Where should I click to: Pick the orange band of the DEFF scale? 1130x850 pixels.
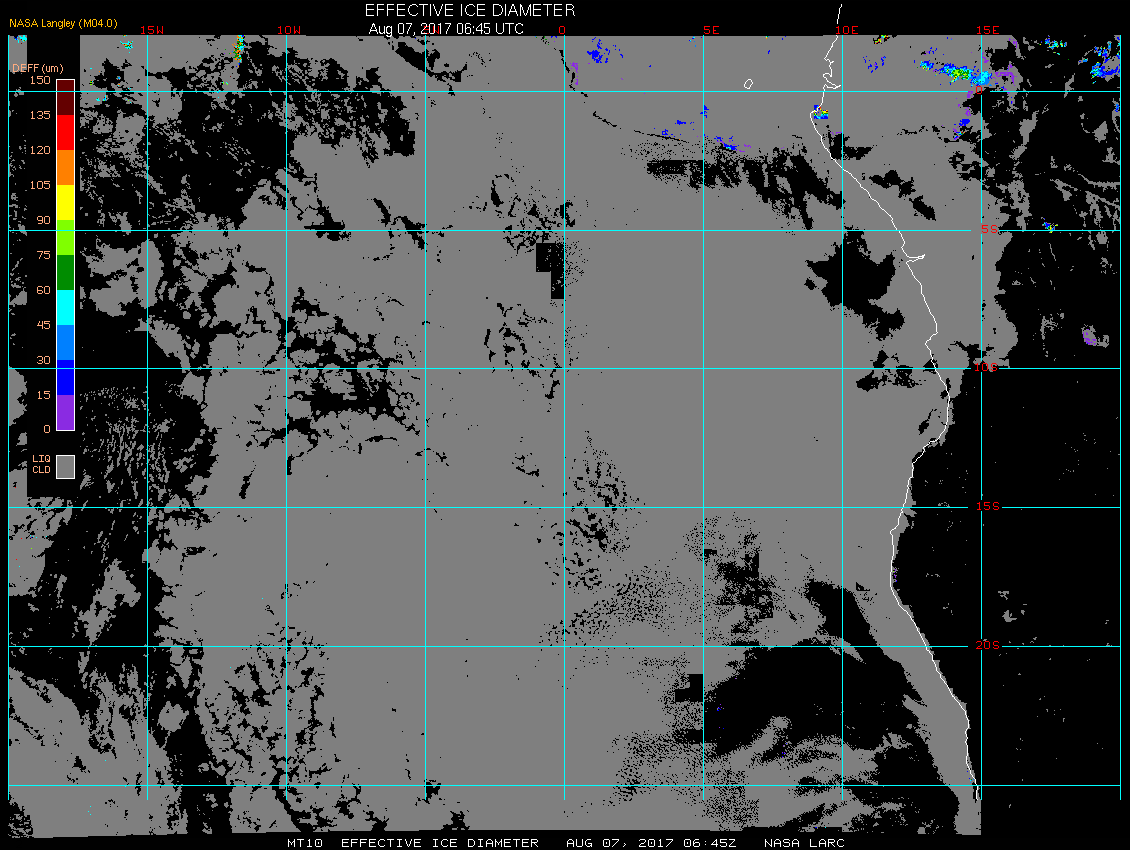(x=66, y=167)
